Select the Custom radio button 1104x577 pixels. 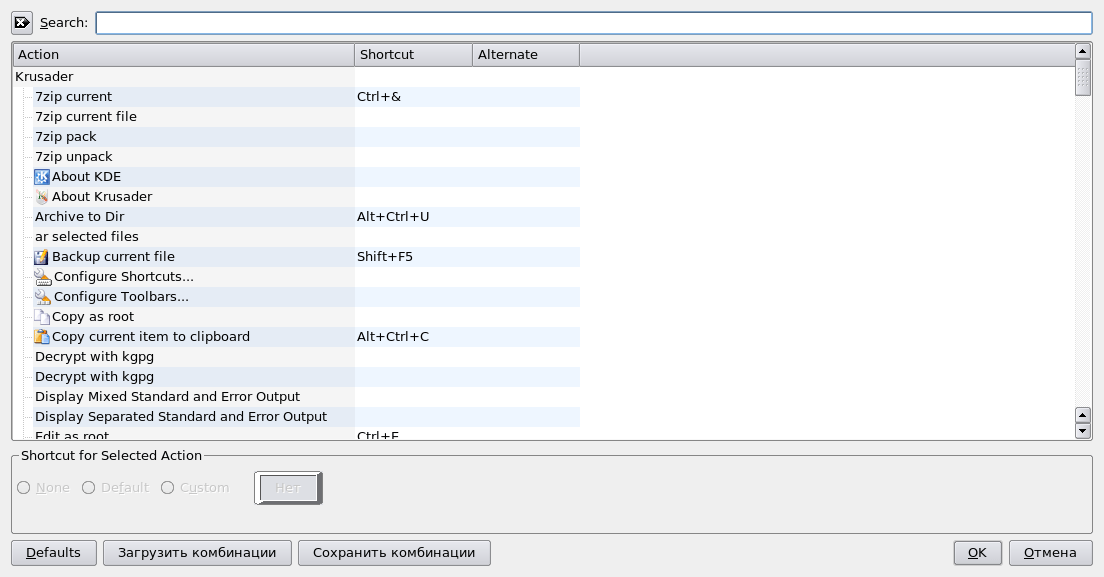point(167,488)
